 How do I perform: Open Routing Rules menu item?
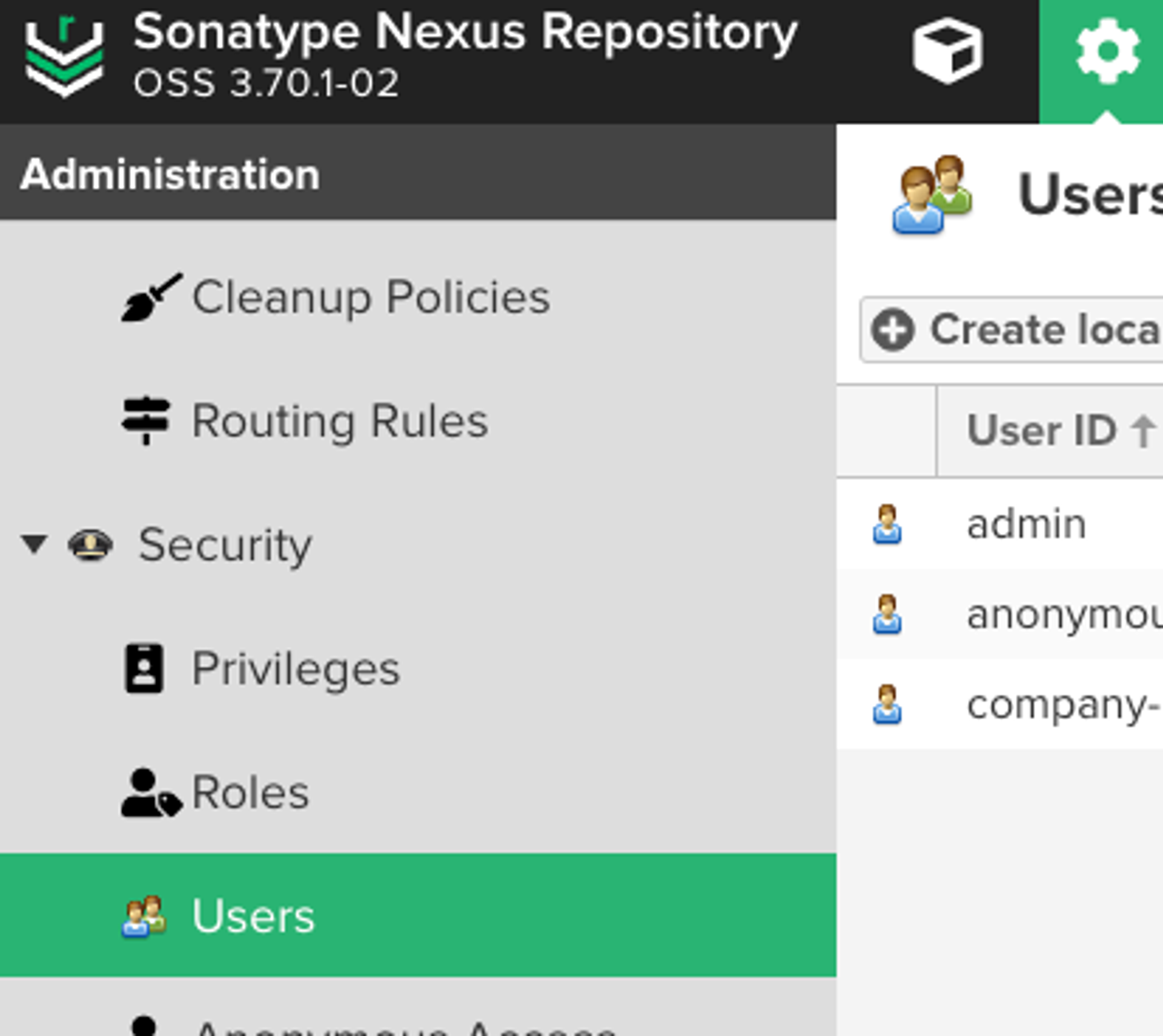pyautogui.click(x=340, y=421)
